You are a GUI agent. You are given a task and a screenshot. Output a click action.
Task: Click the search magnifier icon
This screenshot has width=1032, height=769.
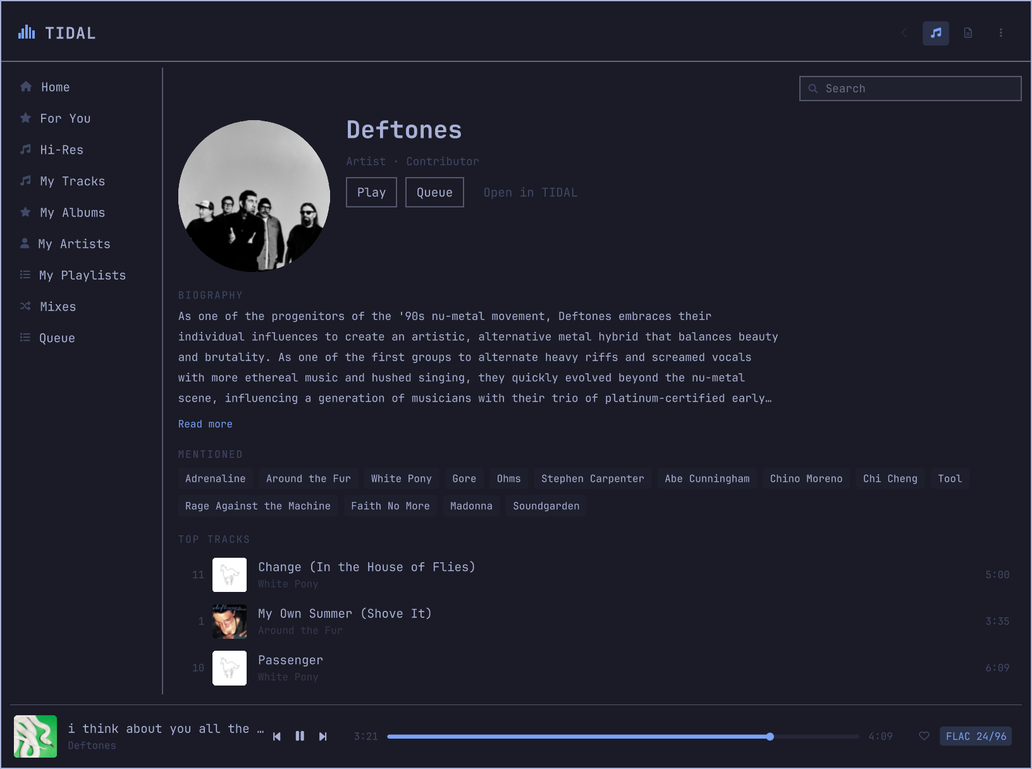click(813, 88)
